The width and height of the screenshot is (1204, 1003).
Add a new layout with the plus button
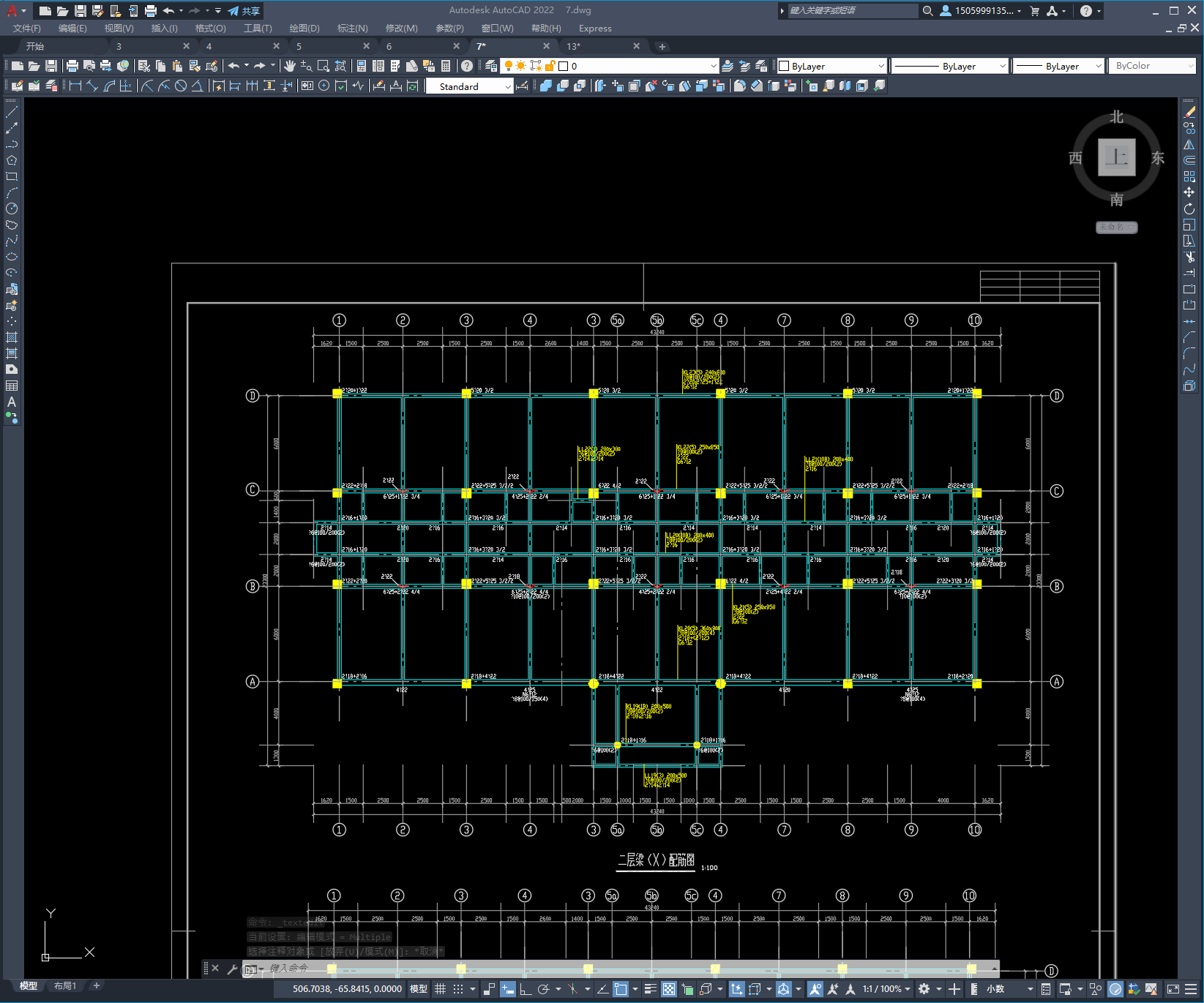coord(96,986)
